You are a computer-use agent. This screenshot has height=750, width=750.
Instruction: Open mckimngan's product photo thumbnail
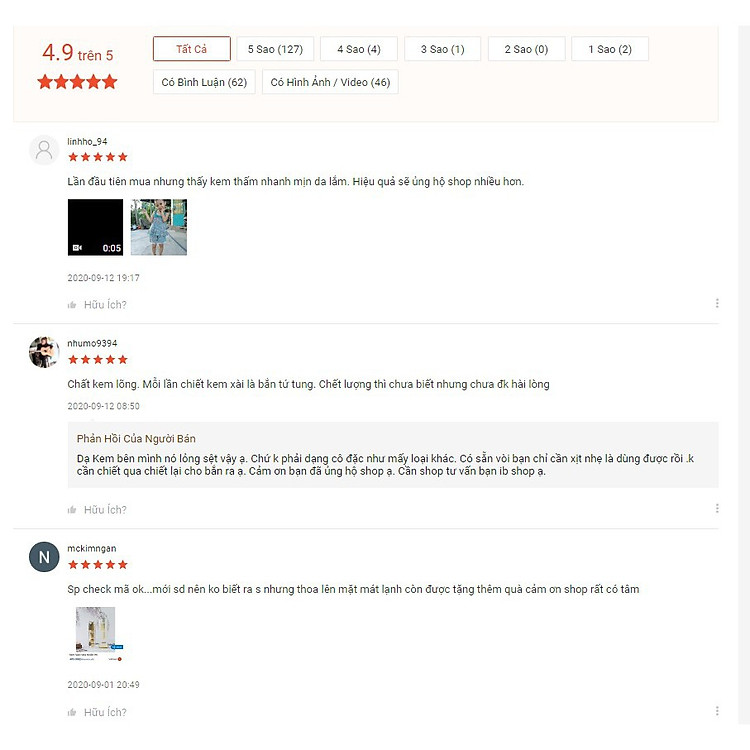click(96, 634)
